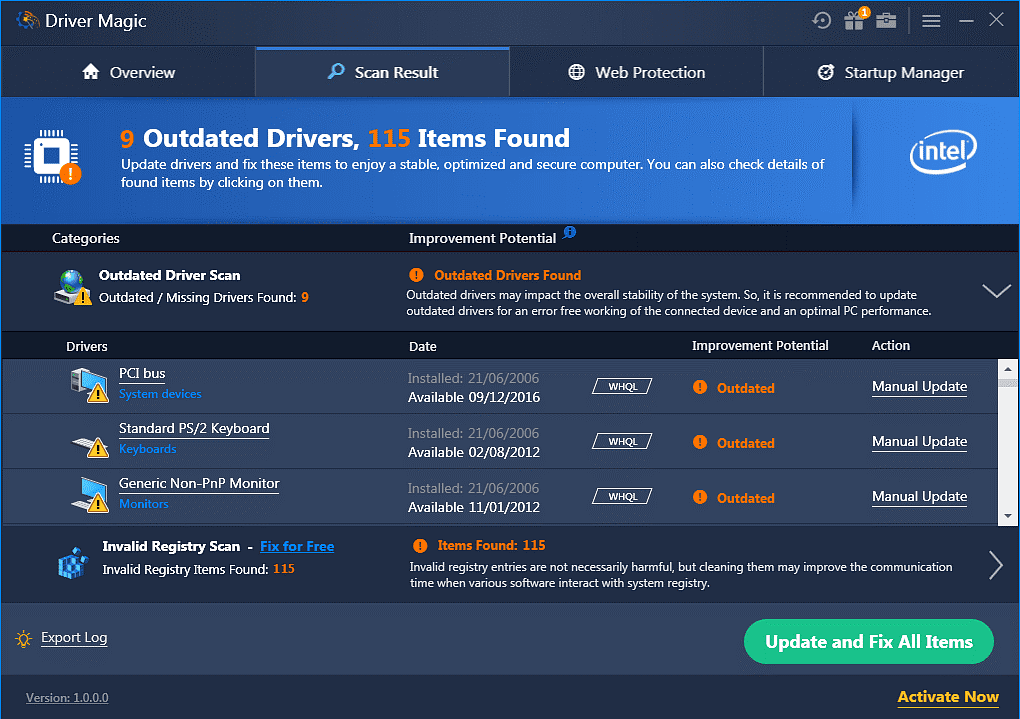This screenshot has width=1020, height=719.
Task: Click the Improvement Potential info icon
Action: point(569,233)
